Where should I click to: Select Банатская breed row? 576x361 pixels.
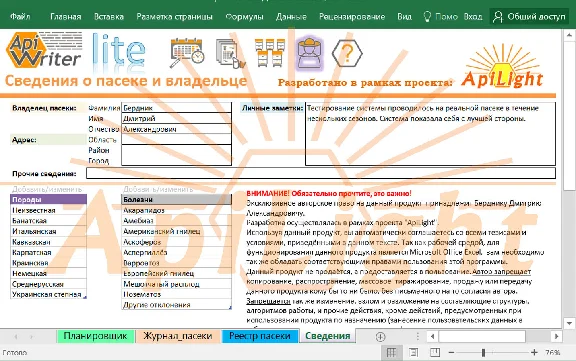(x=48, y=221)
